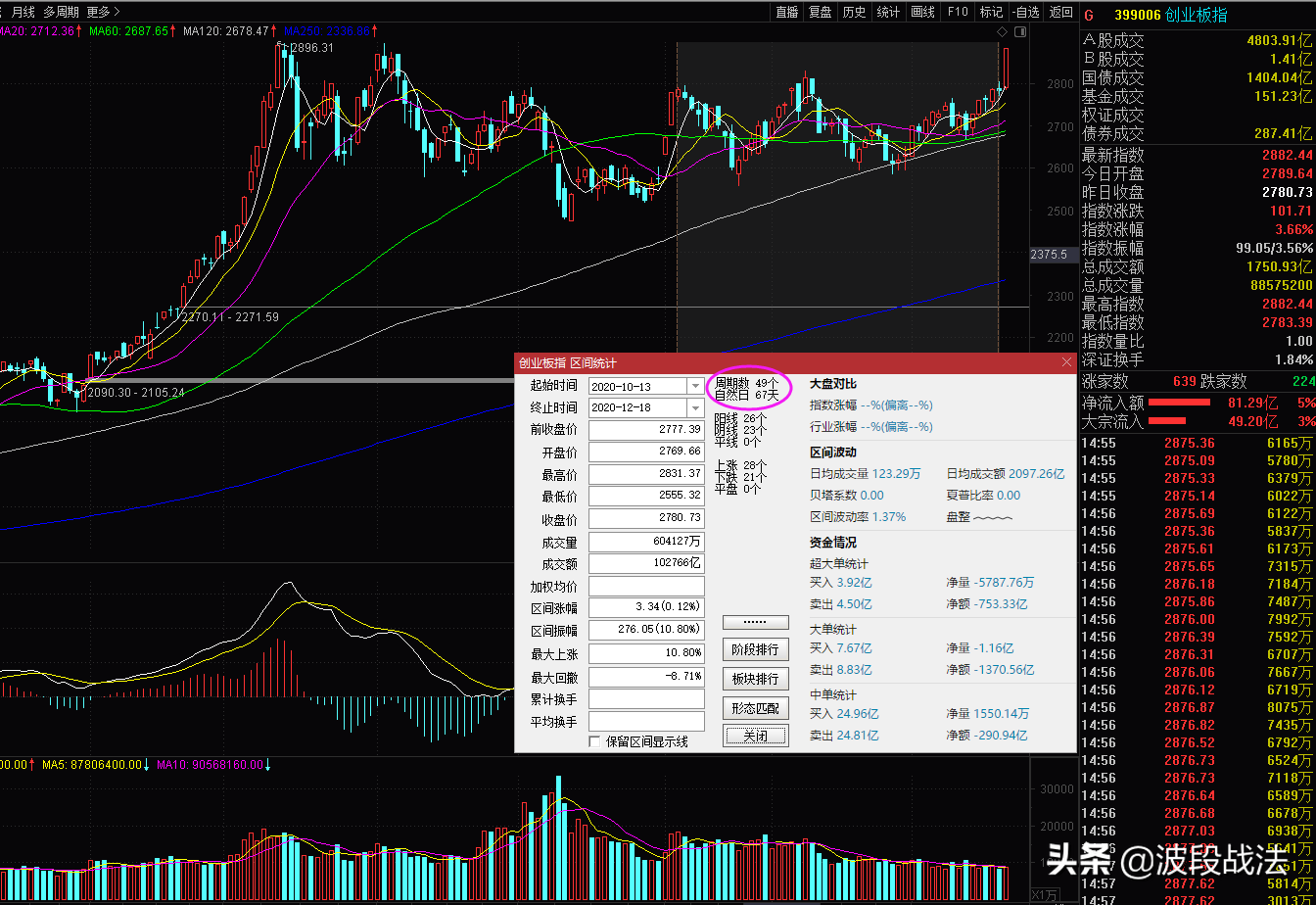Activate the 画线 drawing tool
Screen dimensions: 1316x905
point(922,12)
